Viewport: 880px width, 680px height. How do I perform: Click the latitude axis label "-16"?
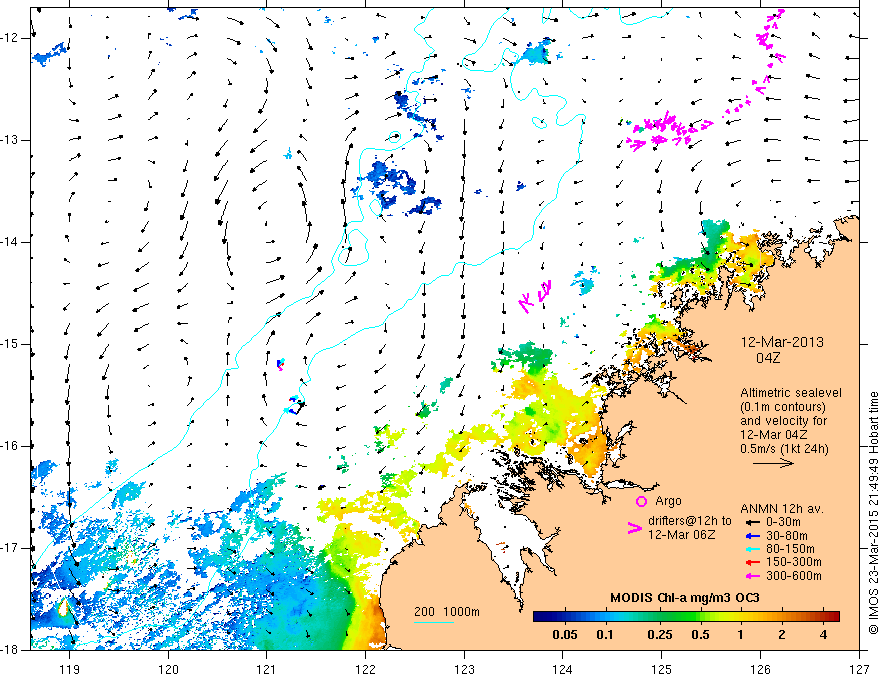(11, 446)
